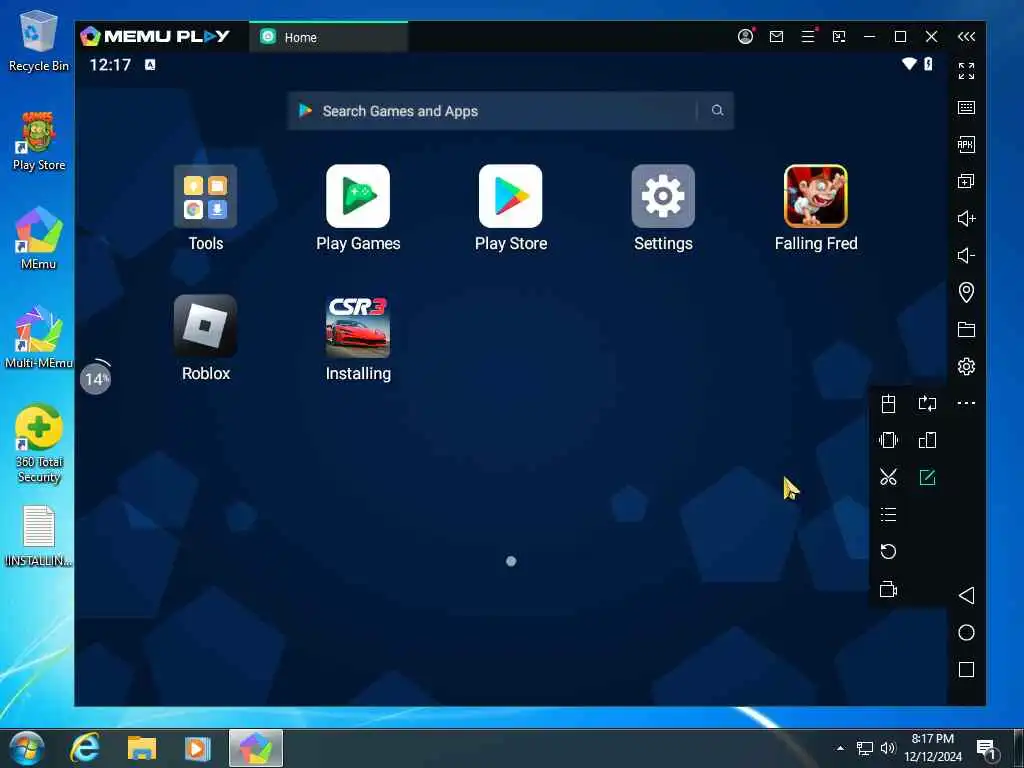Click the Search Games and Apps field
Viewport: 1024px width, 768px height.
pos(511,110)
